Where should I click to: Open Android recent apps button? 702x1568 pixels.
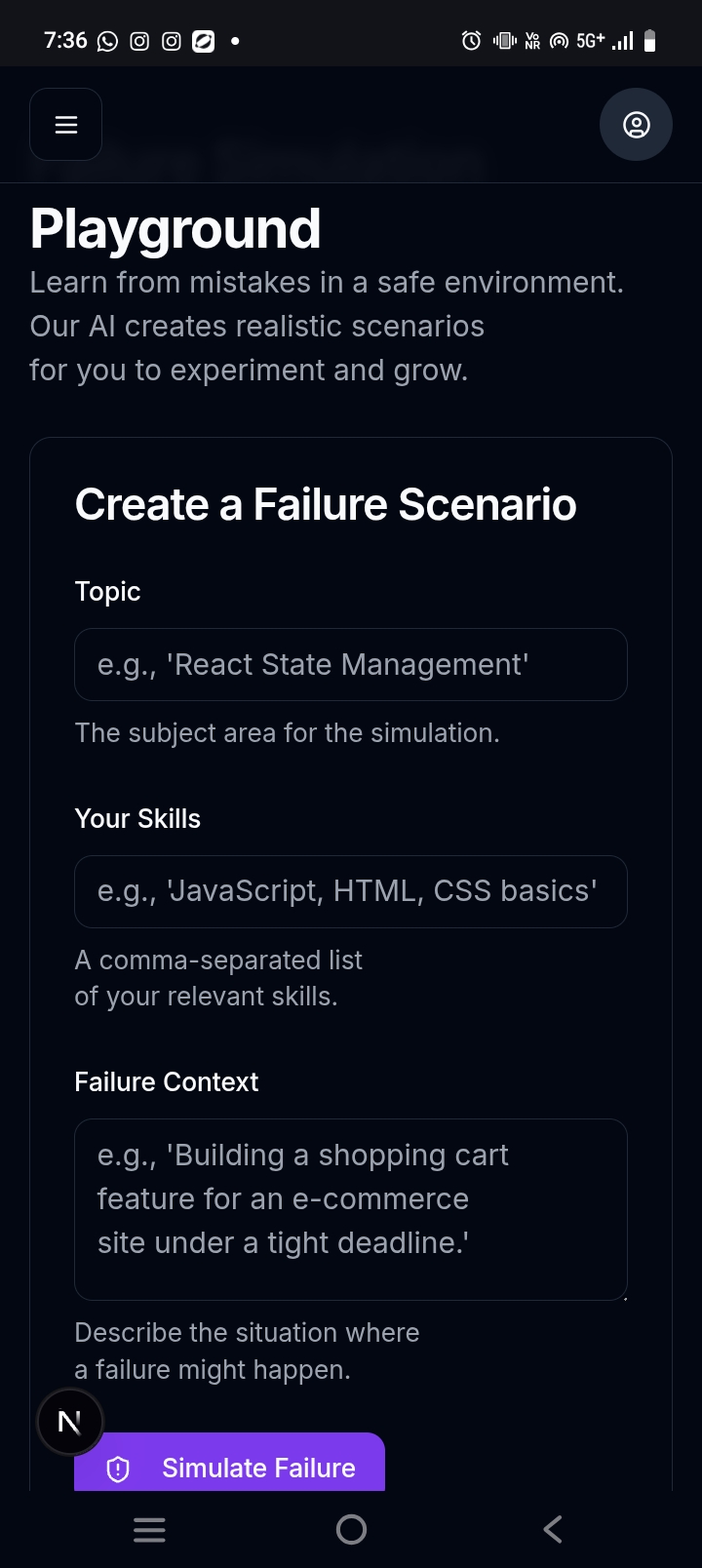pos(149,1529)
